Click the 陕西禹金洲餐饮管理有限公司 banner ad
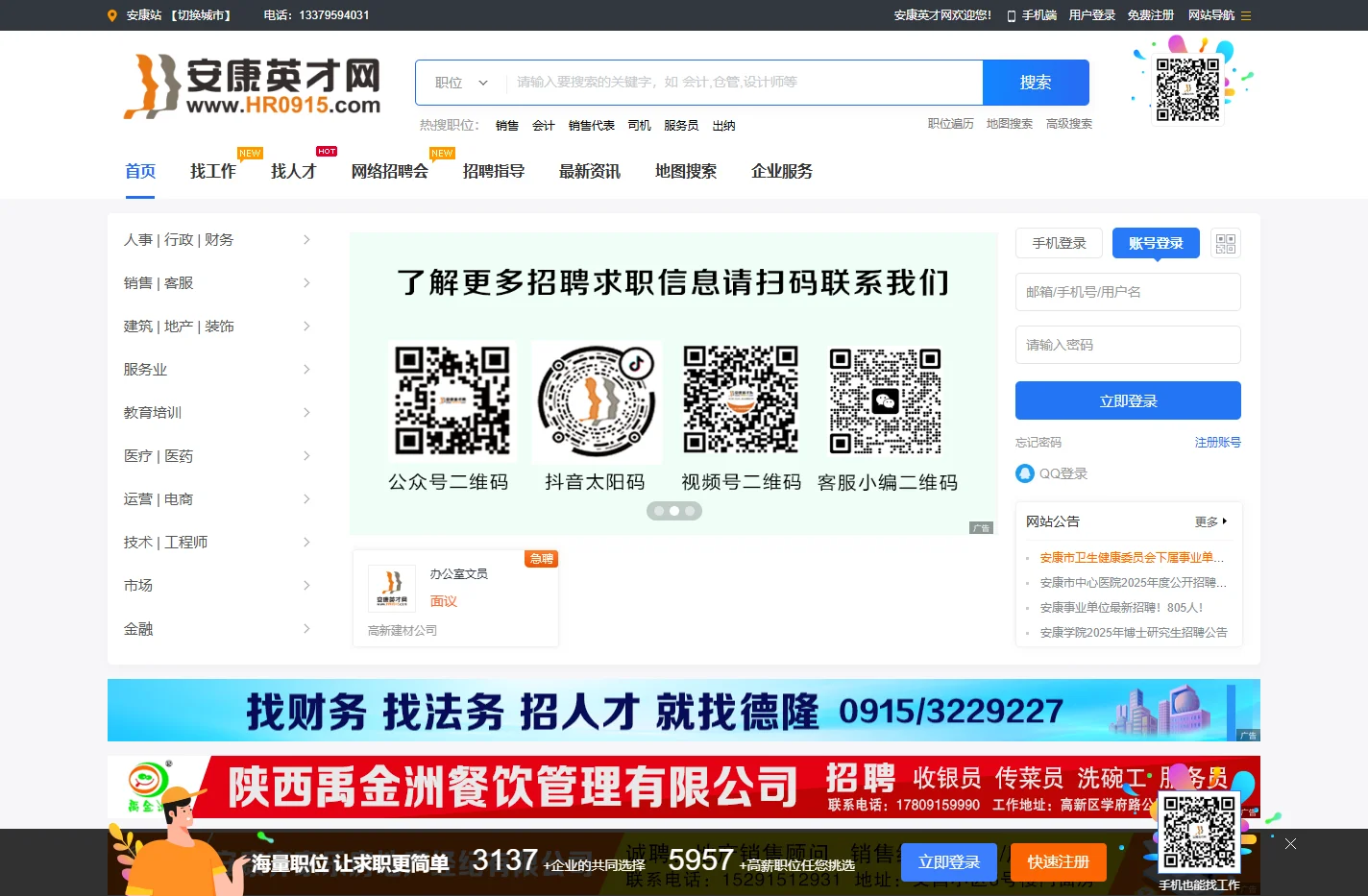Viewport: 1368px width, 896px height. pos(684,787)
